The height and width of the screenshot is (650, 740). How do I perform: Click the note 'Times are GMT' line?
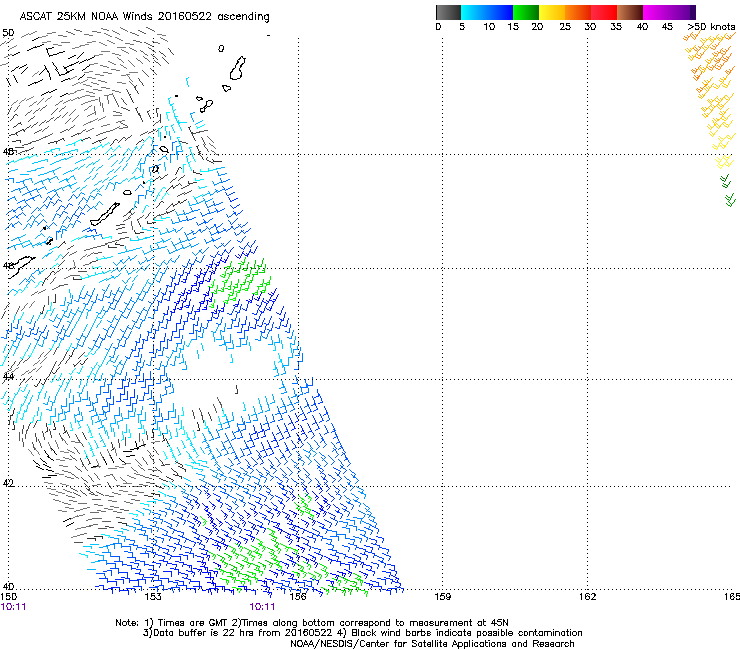click(312, 623)
